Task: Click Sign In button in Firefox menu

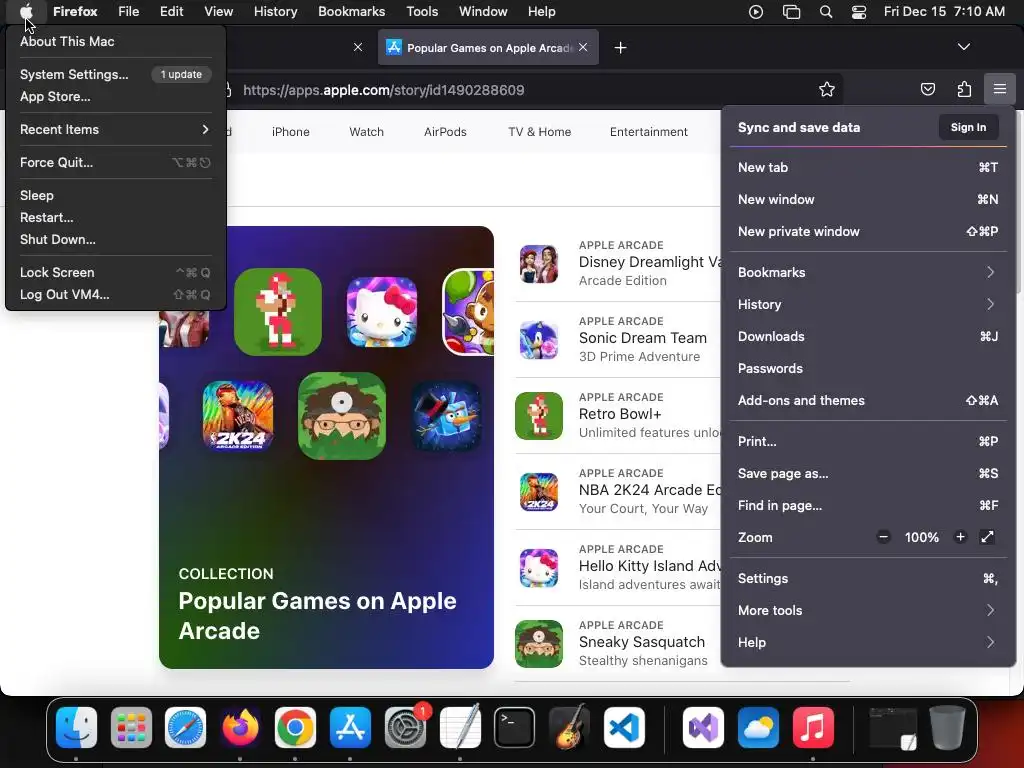Action: pos(968,127)
